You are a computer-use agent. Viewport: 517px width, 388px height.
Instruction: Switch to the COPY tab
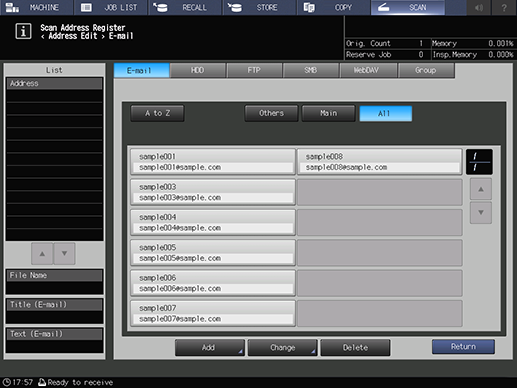(333, 7)
